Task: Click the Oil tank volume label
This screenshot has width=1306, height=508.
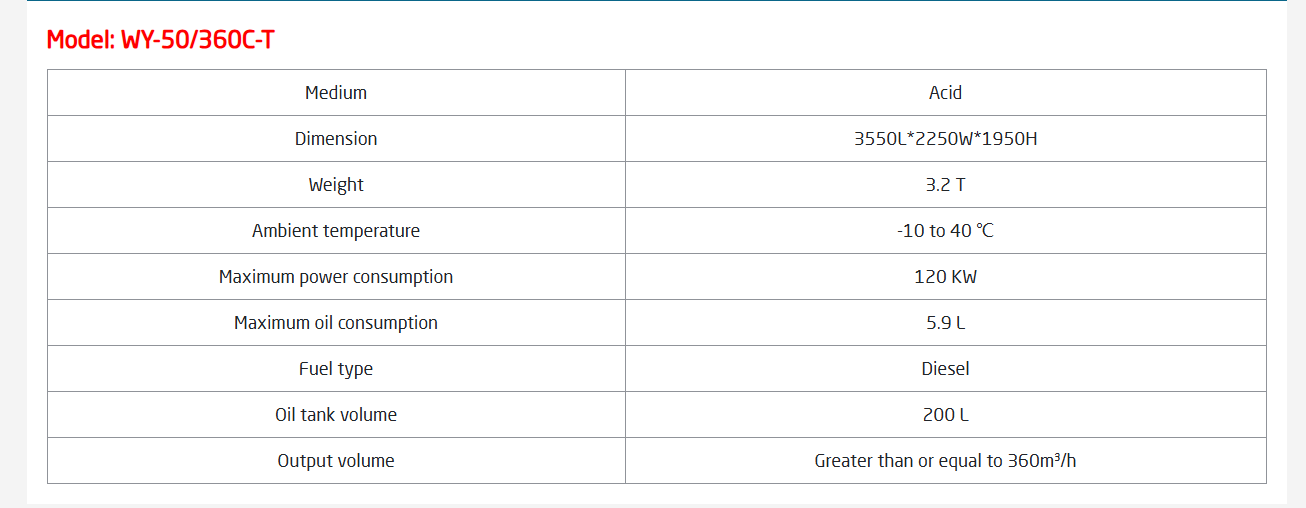Action: pyautogui.click(x=336, y=415)
